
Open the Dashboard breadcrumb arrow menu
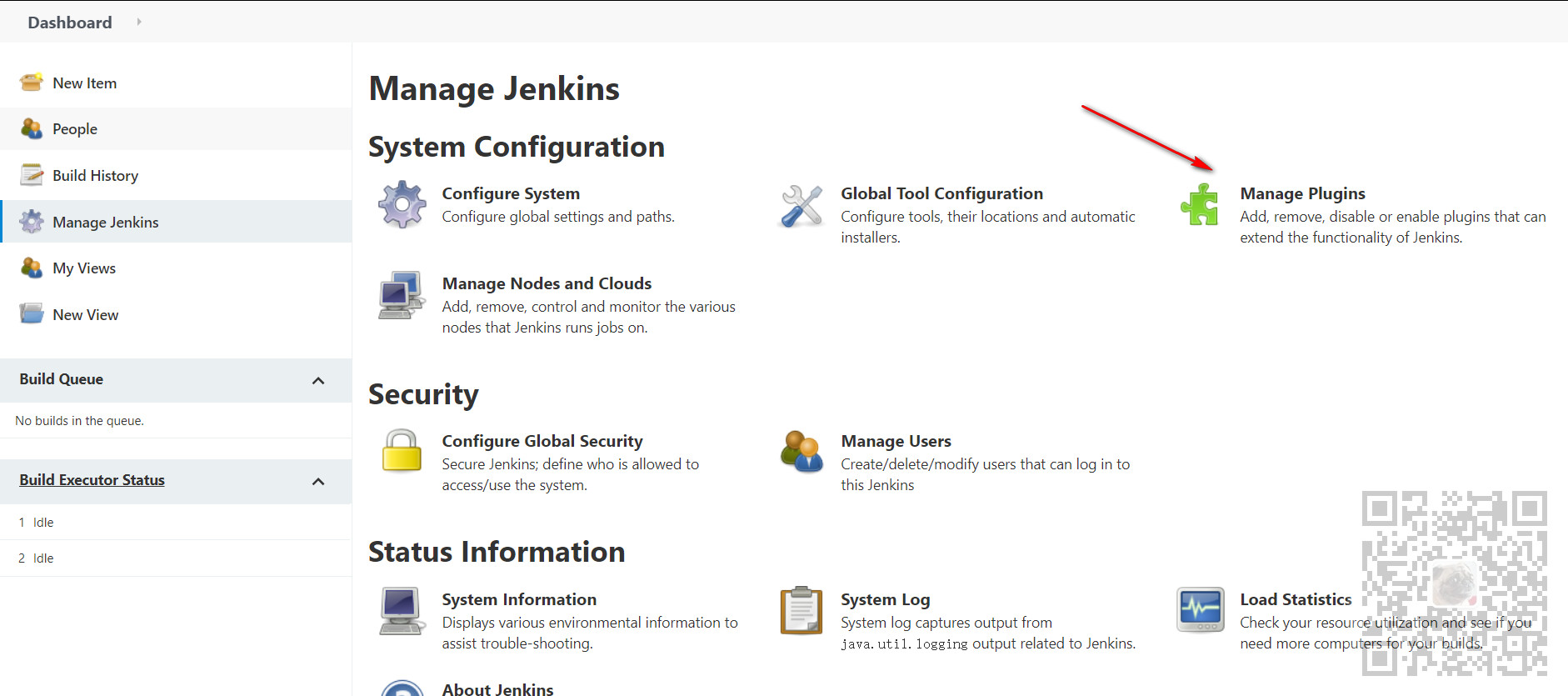tap(139, 22)
